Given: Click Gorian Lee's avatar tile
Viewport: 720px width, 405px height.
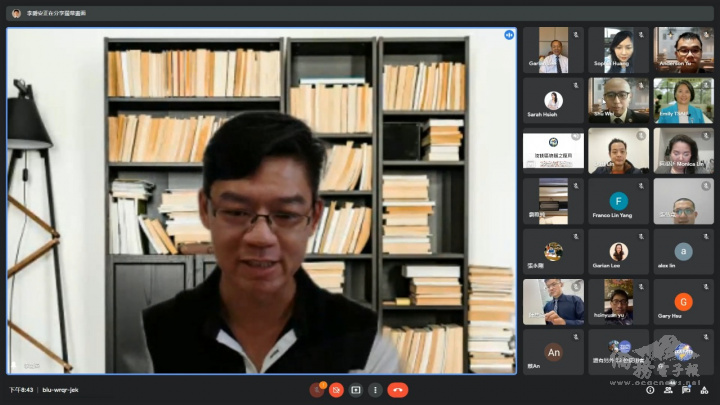Looking at the screenshot, I should [x=618, y=252].
